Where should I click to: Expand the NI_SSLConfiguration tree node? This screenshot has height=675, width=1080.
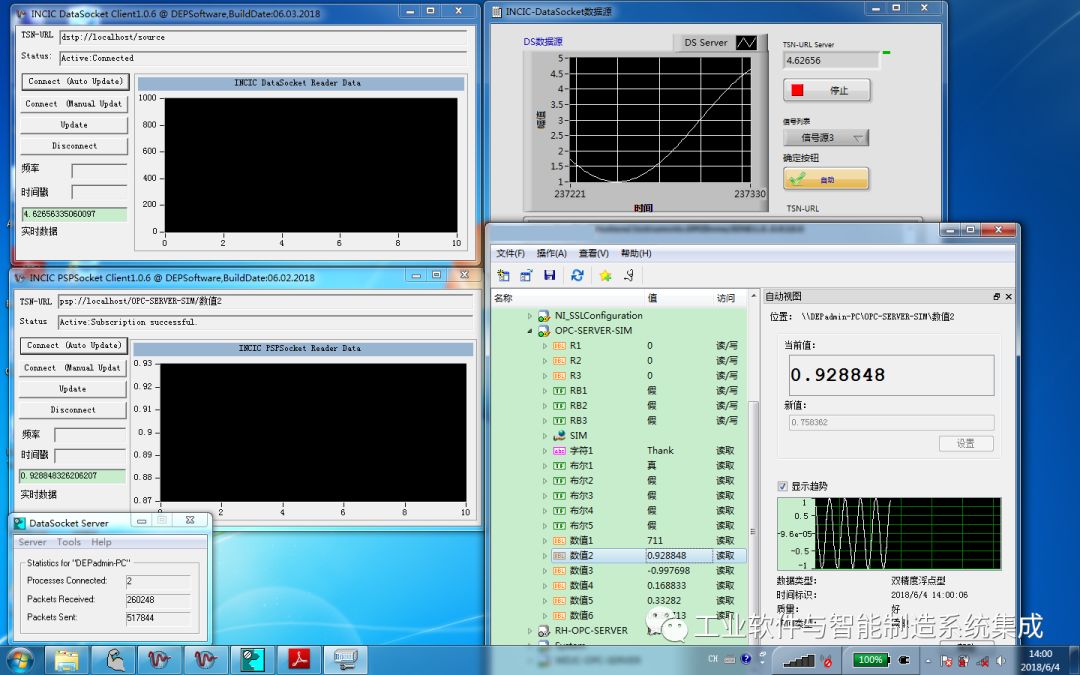pos(531,316)
